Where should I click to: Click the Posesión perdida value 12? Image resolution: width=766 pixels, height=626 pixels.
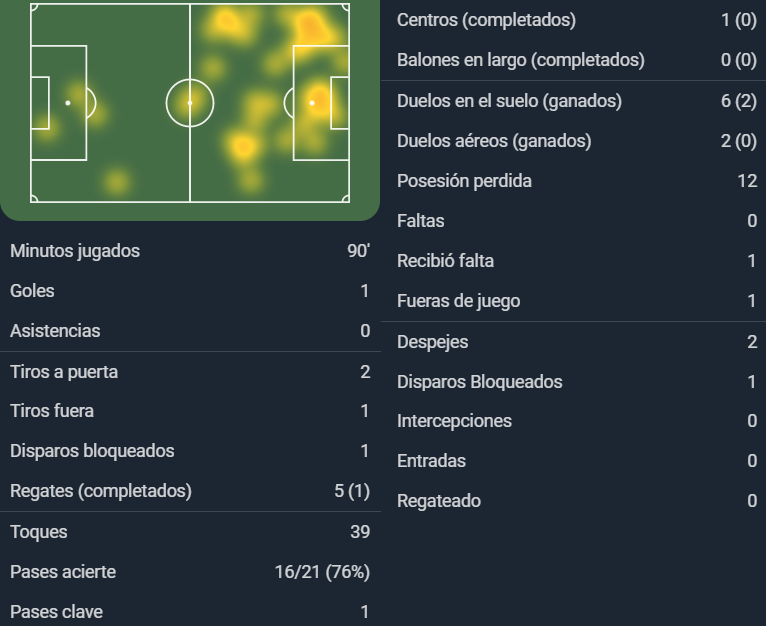click(747, 181)
